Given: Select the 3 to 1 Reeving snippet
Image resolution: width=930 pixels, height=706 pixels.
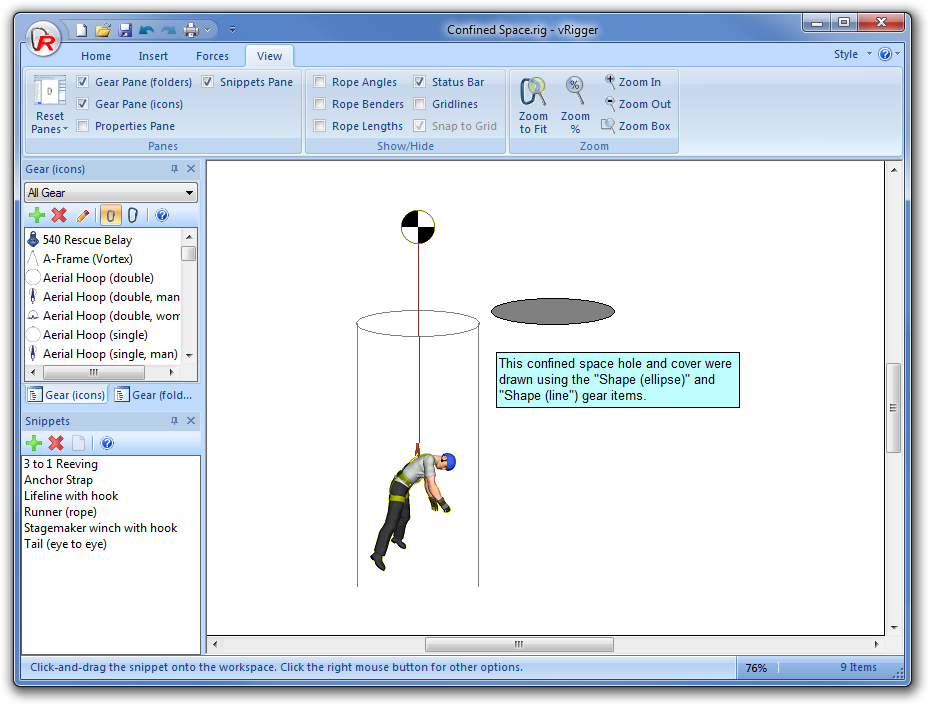Looking at the screenshot, I should [61, 464].
